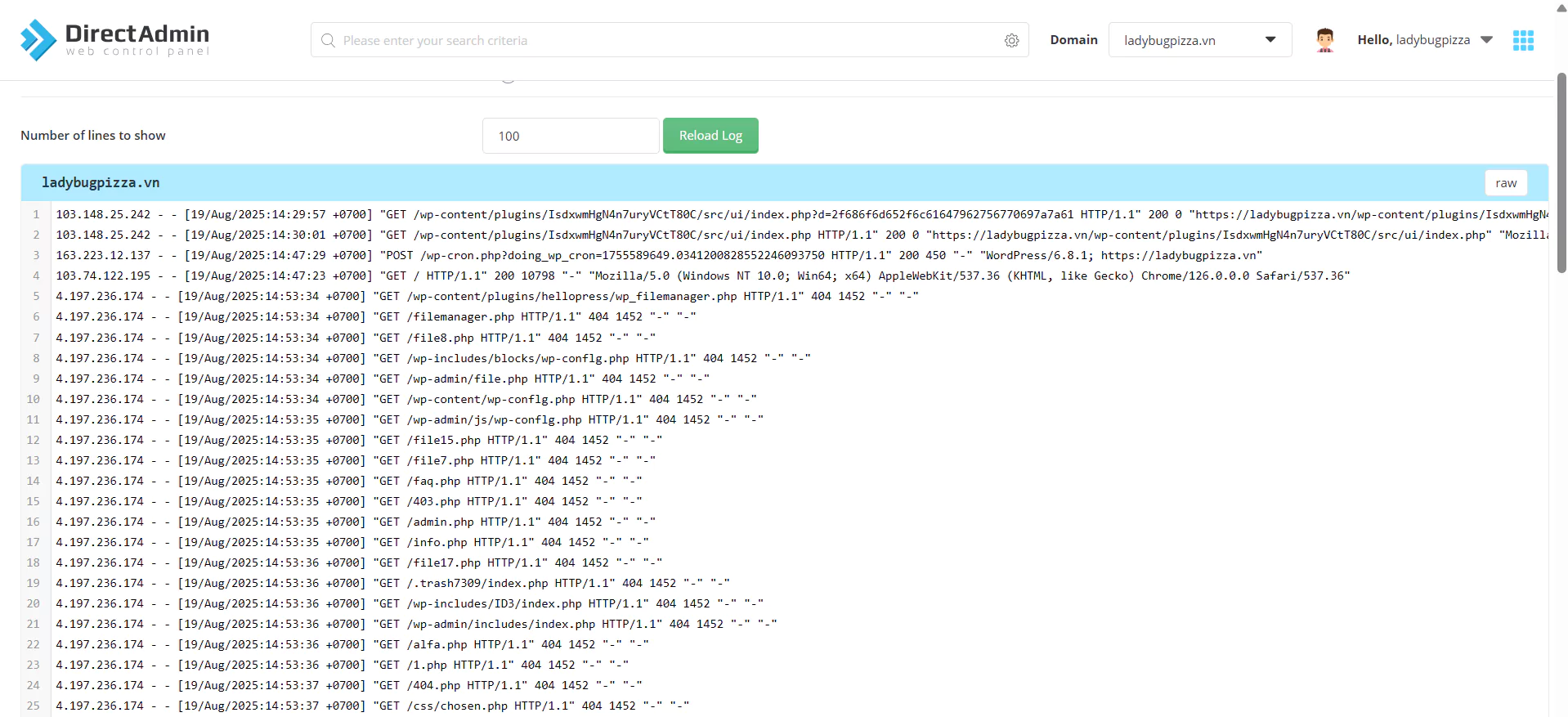Select the log entry for /wp-includes/blocks/wp-conflg.php
The width and height of the screenshot is (1568, 717).
coord(433,358)
